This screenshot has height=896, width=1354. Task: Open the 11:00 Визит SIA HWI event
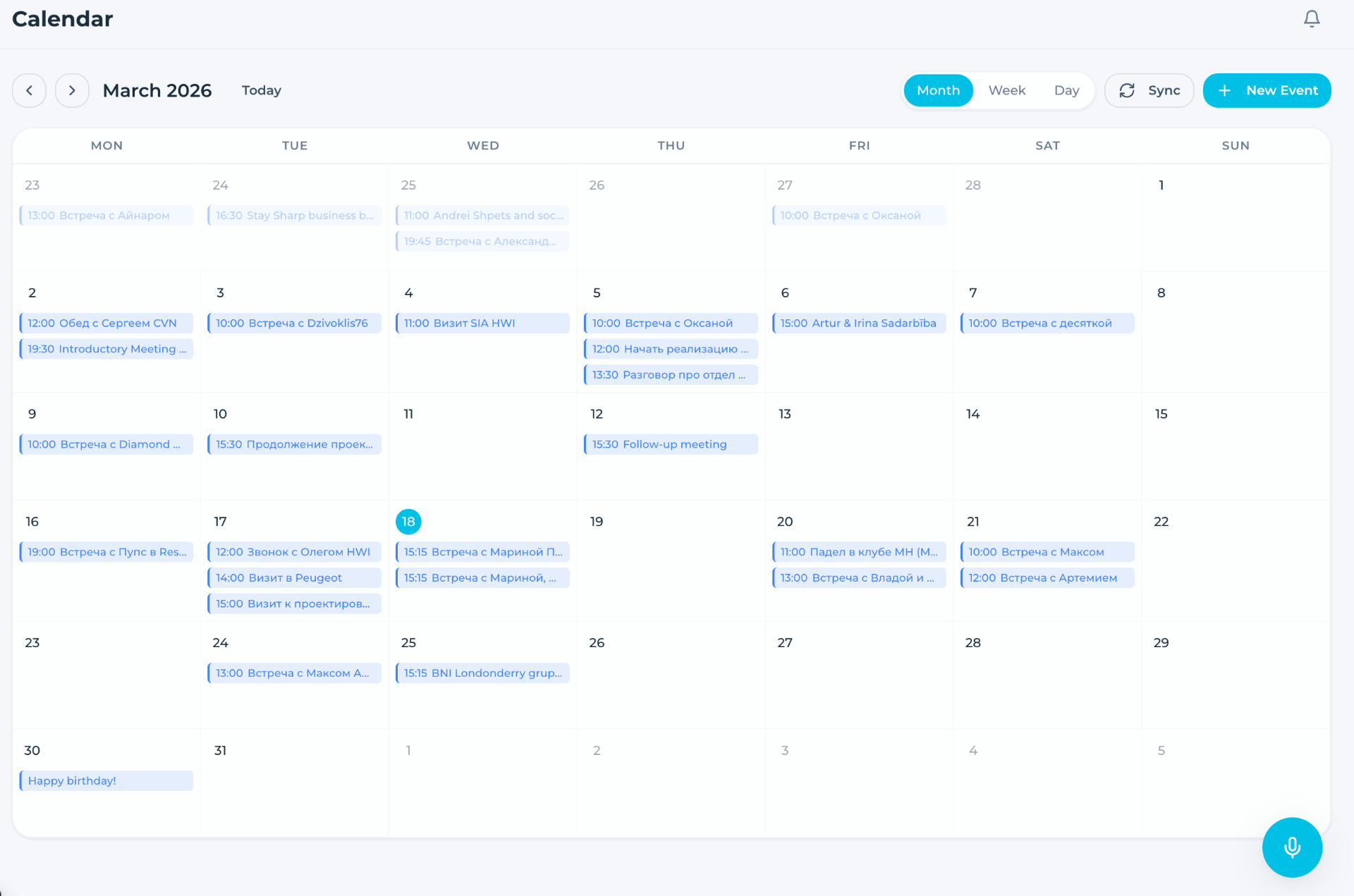(x=482, y=323)
